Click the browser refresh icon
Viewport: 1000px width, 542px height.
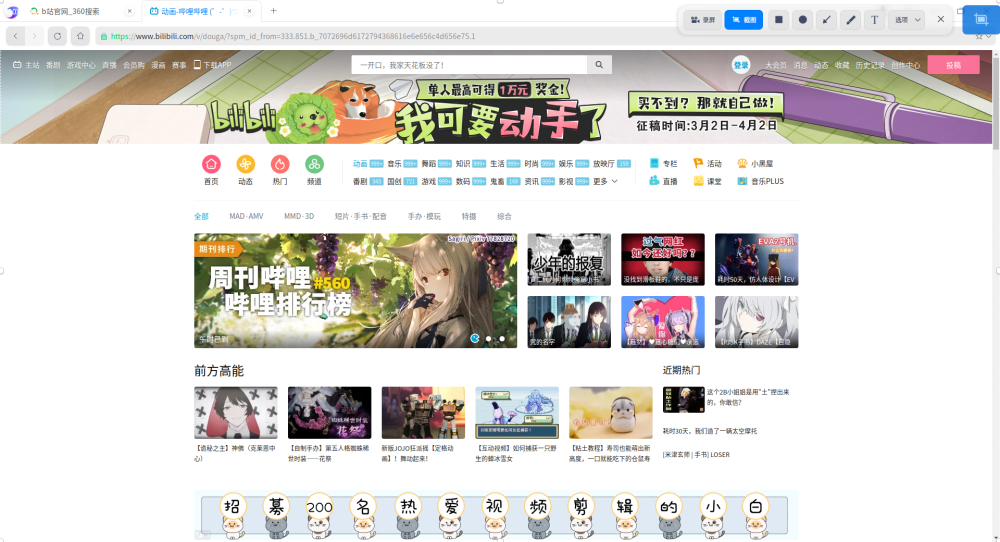(57, 36)
